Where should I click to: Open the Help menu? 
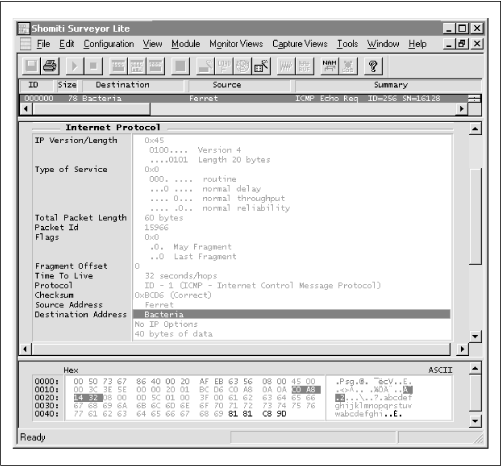[417, 44]
